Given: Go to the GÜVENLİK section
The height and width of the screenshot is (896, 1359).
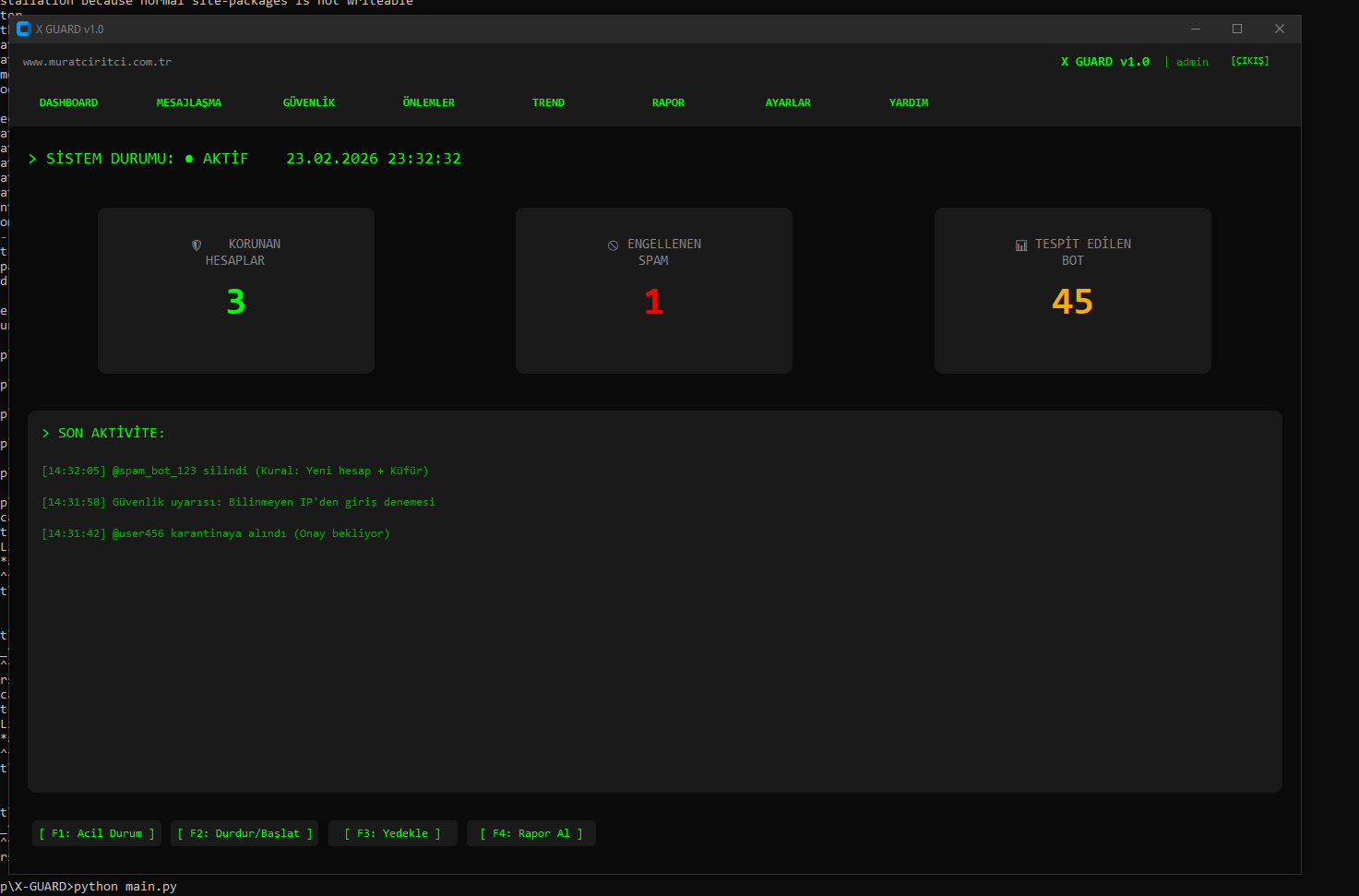Looking at the screenshot, I should (x=309, y=102).
